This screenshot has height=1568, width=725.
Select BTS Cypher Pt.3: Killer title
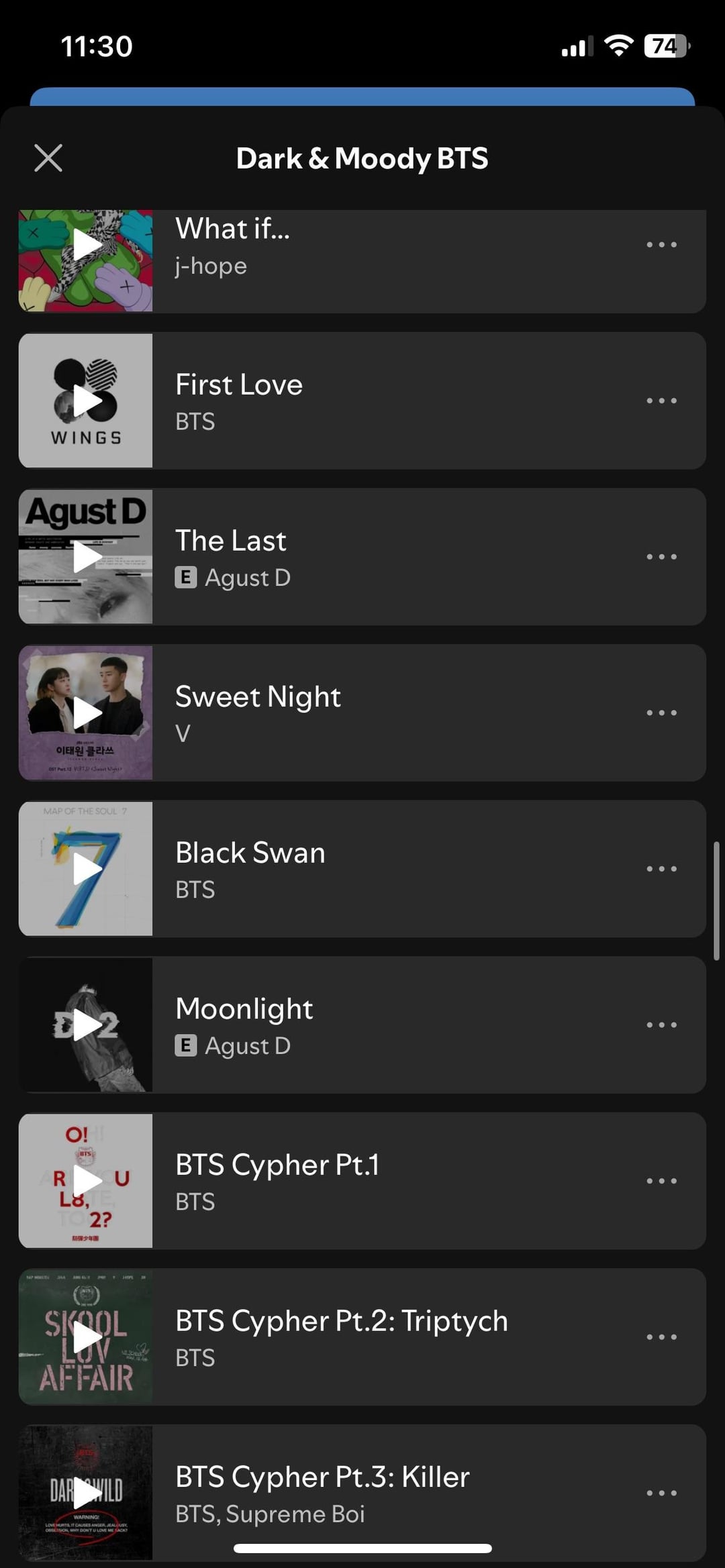[322, 1477]
